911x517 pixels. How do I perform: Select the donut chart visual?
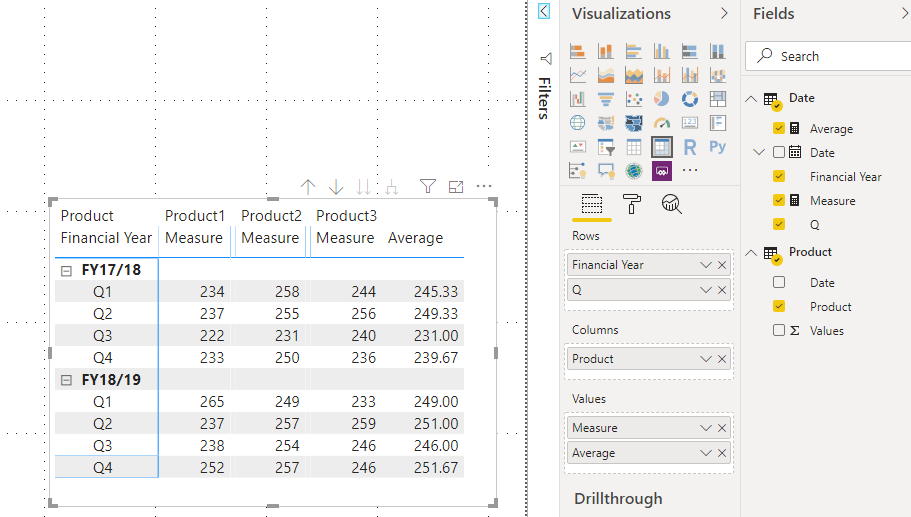point(690,99)
